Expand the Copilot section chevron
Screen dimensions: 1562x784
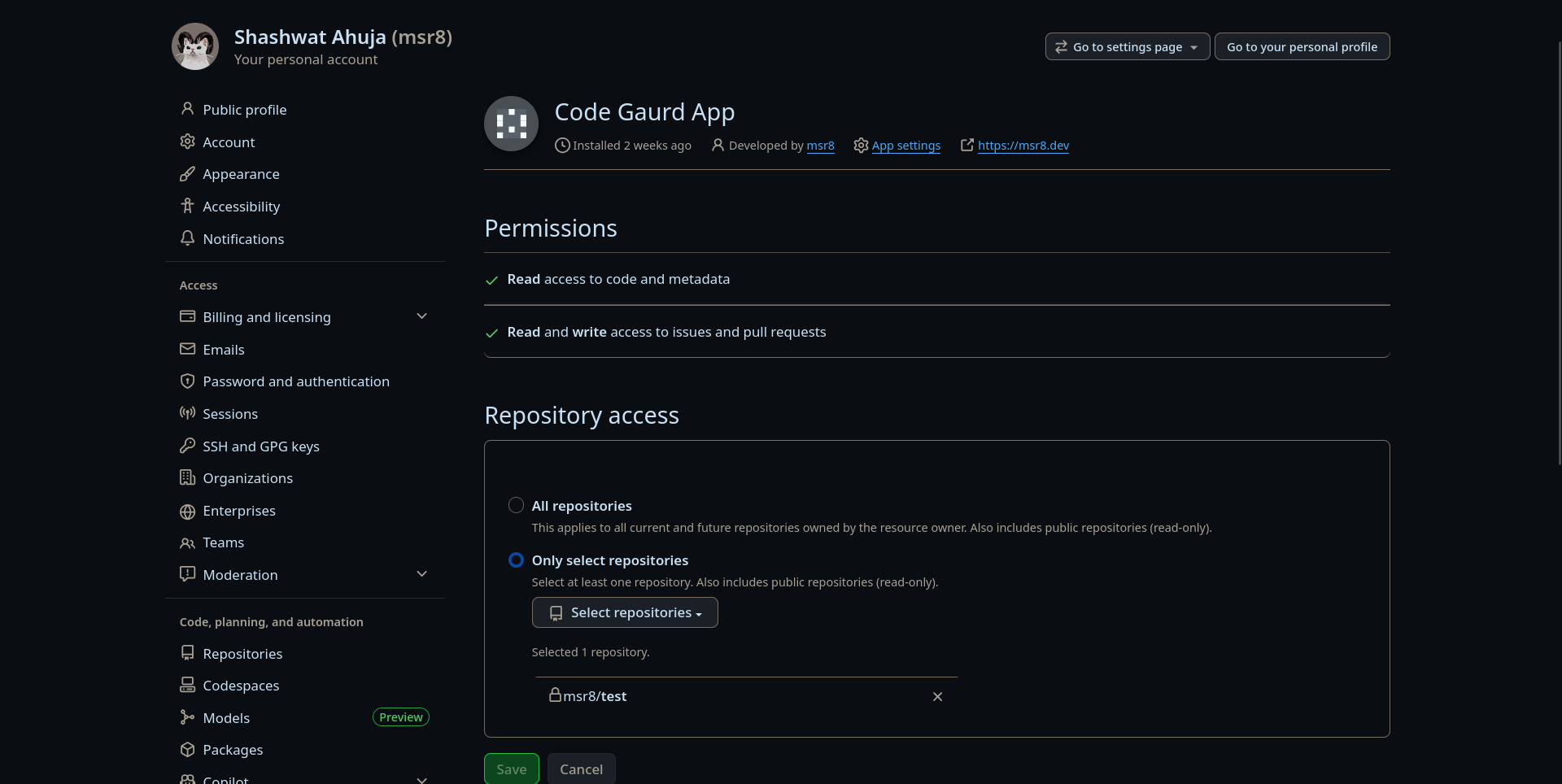click(421, 779)
